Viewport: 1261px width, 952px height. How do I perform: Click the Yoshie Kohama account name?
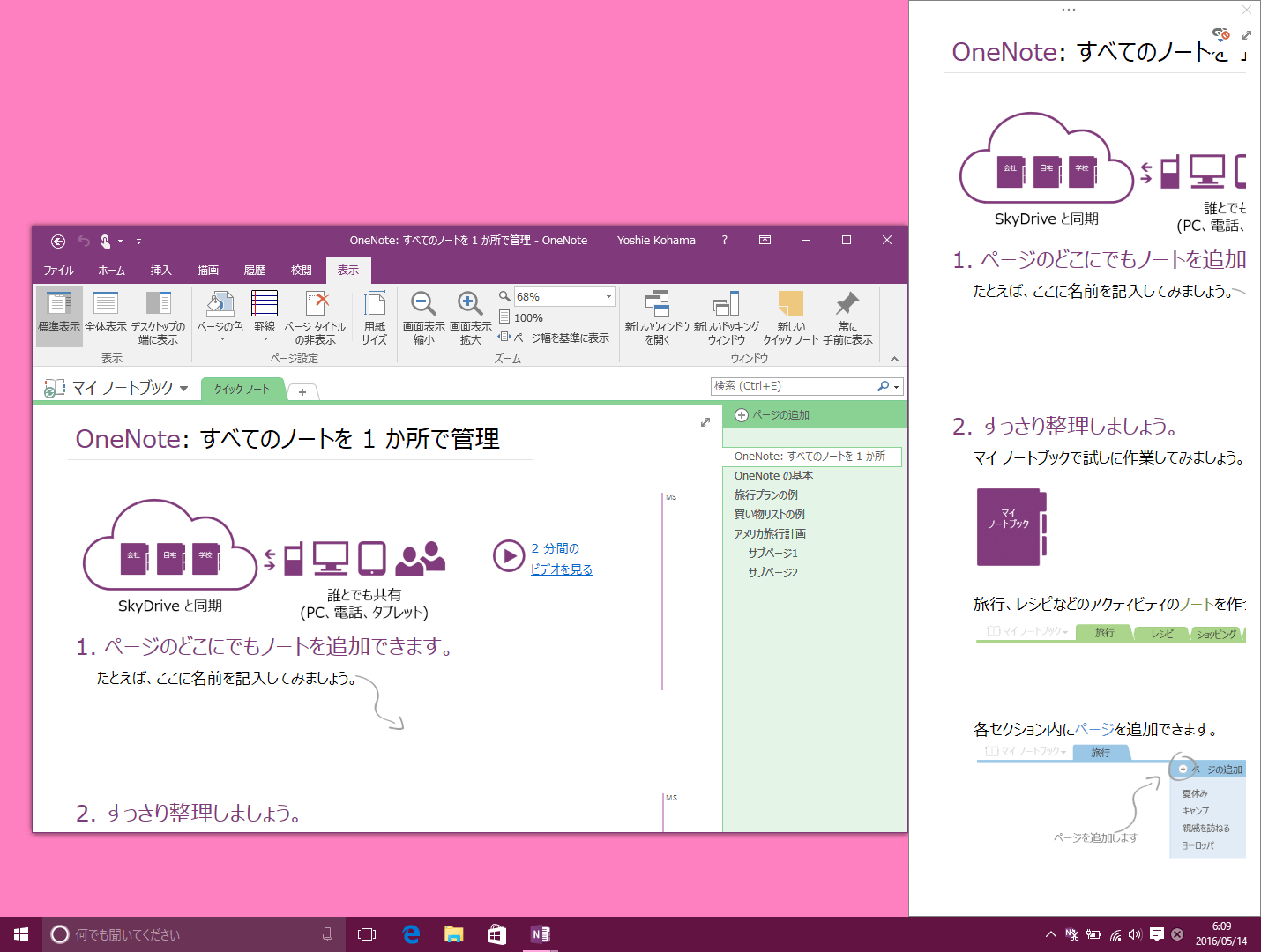point(656,240)
